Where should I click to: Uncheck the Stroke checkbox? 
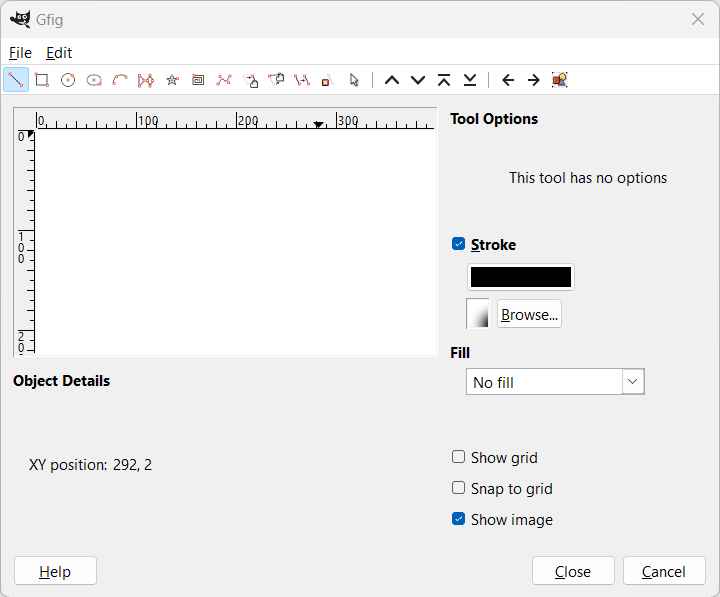458,243
